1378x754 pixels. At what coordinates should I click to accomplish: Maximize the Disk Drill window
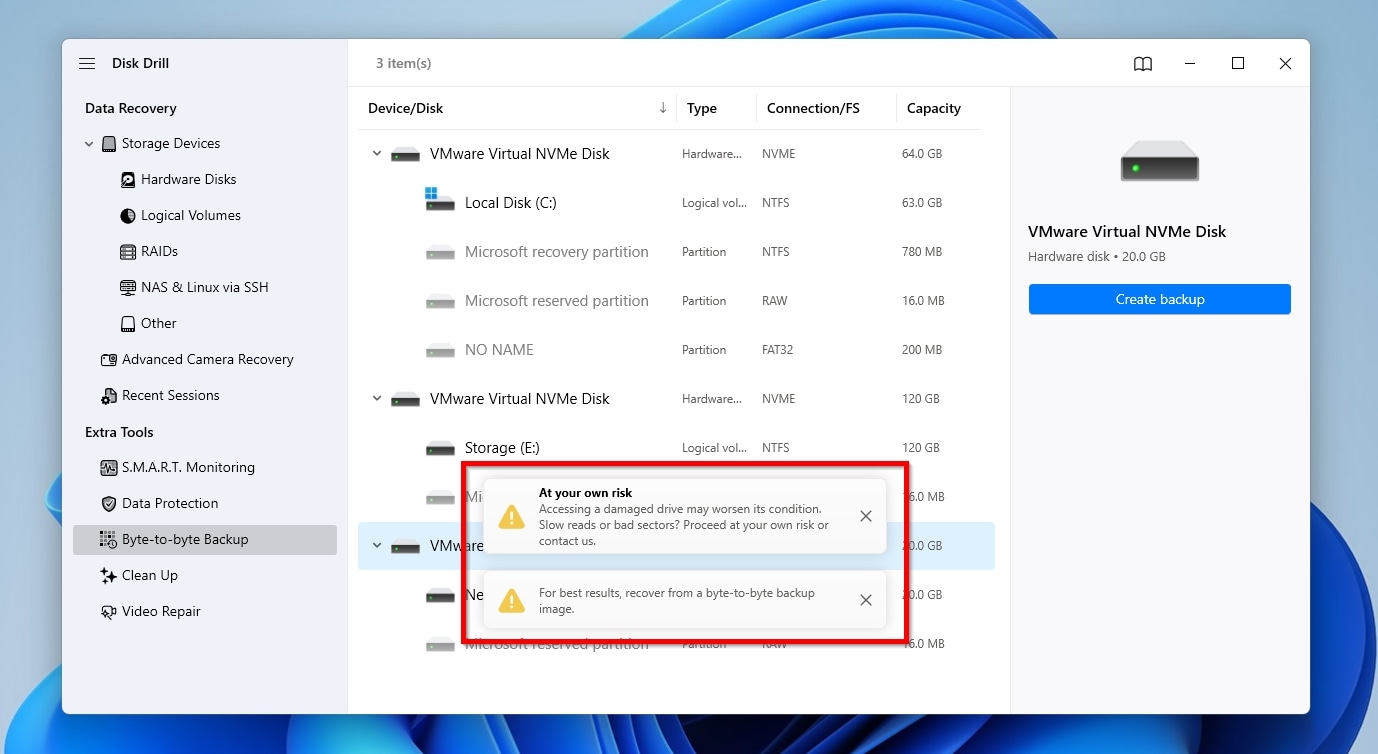pos(1238,63)
